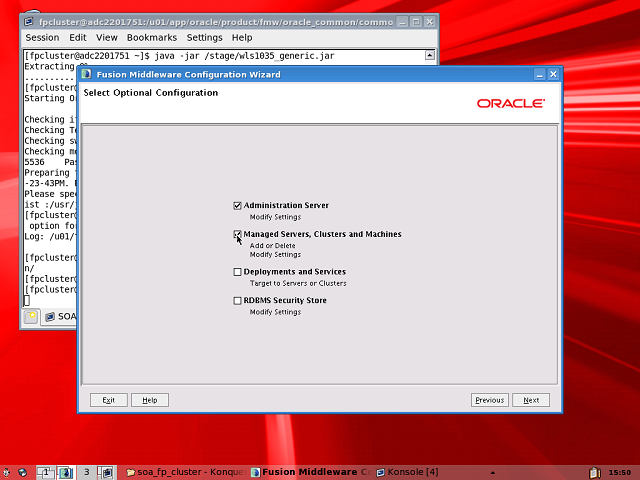Switch to Fusion Middleware taskbar entry
This screenshot has width=640, height=480.
point(311,472)
